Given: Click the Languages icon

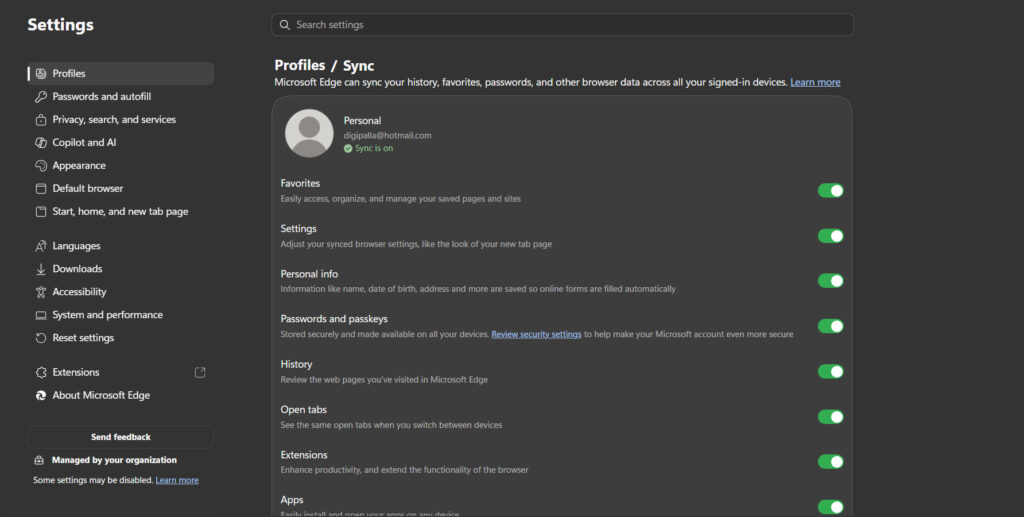Looking at the screenshot, I should 40,246.
